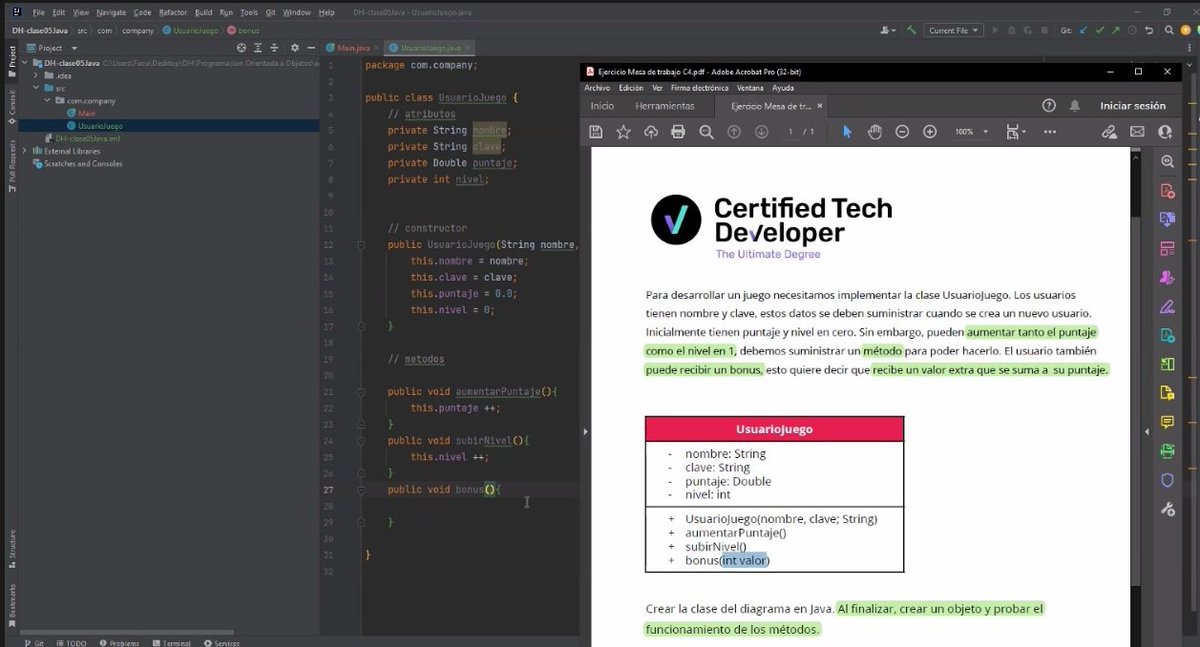Open the Git menu
The image size is (1200, 647).
click(x=270, y=13)
